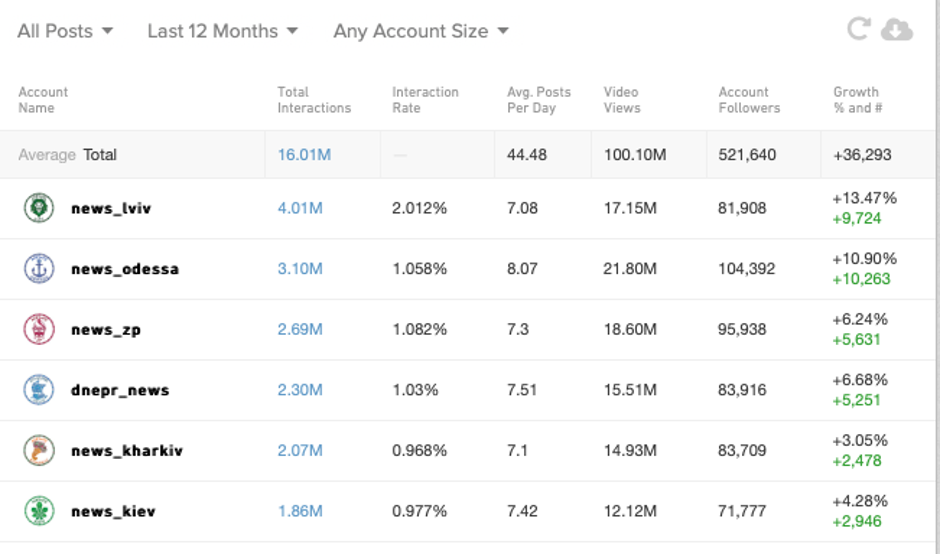941x554 pixels.
Task: Open the All Posts dropdown
Action: coord(65,31)
